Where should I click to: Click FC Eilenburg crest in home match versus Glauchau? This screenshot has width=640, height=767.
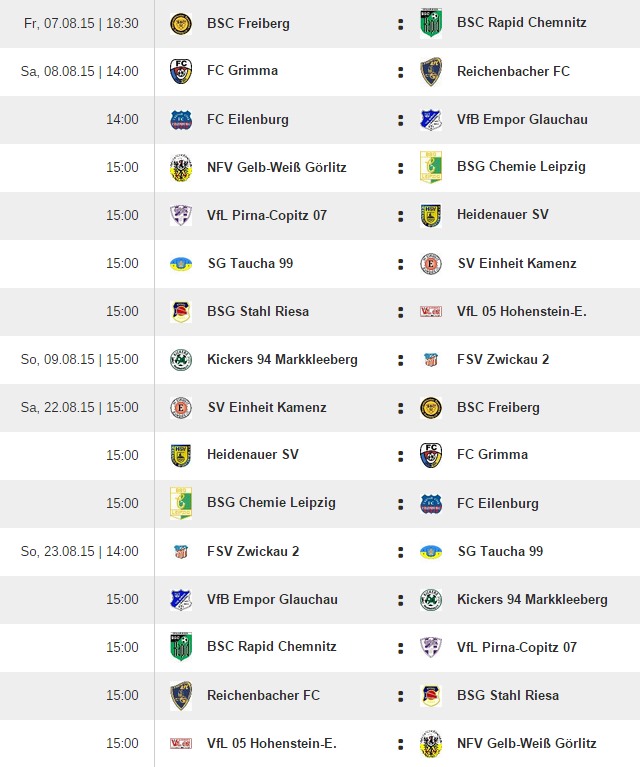tap(181, 119)
